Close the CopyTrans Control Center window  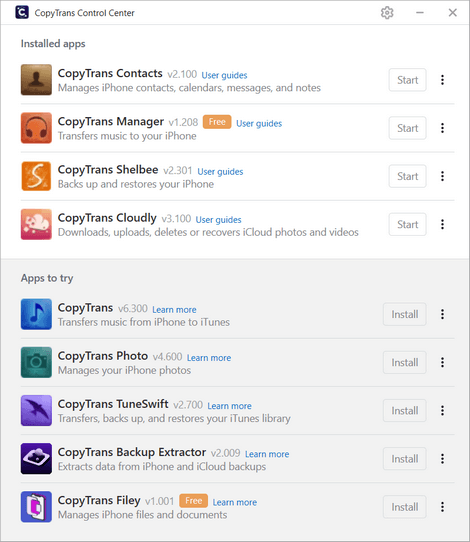tap(452, 13)
